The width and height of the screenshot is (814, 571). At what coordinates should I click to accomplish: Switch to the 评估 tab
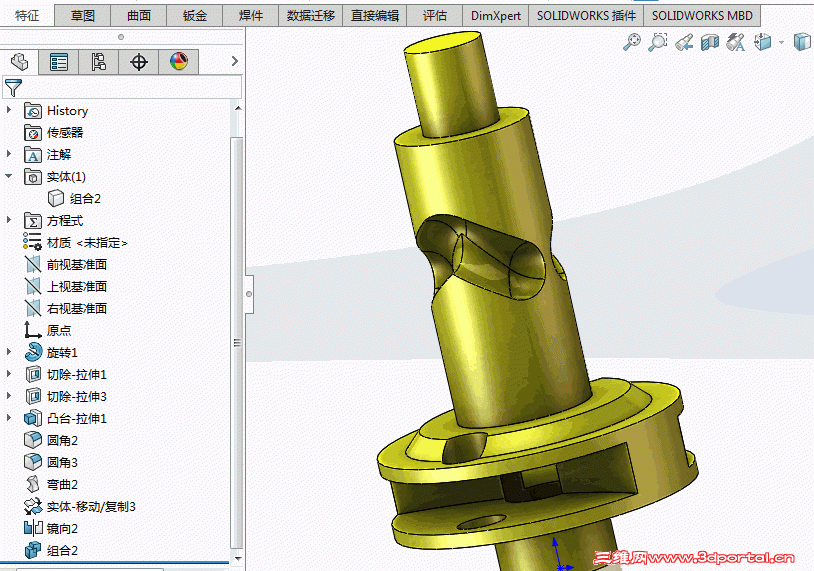435,16
